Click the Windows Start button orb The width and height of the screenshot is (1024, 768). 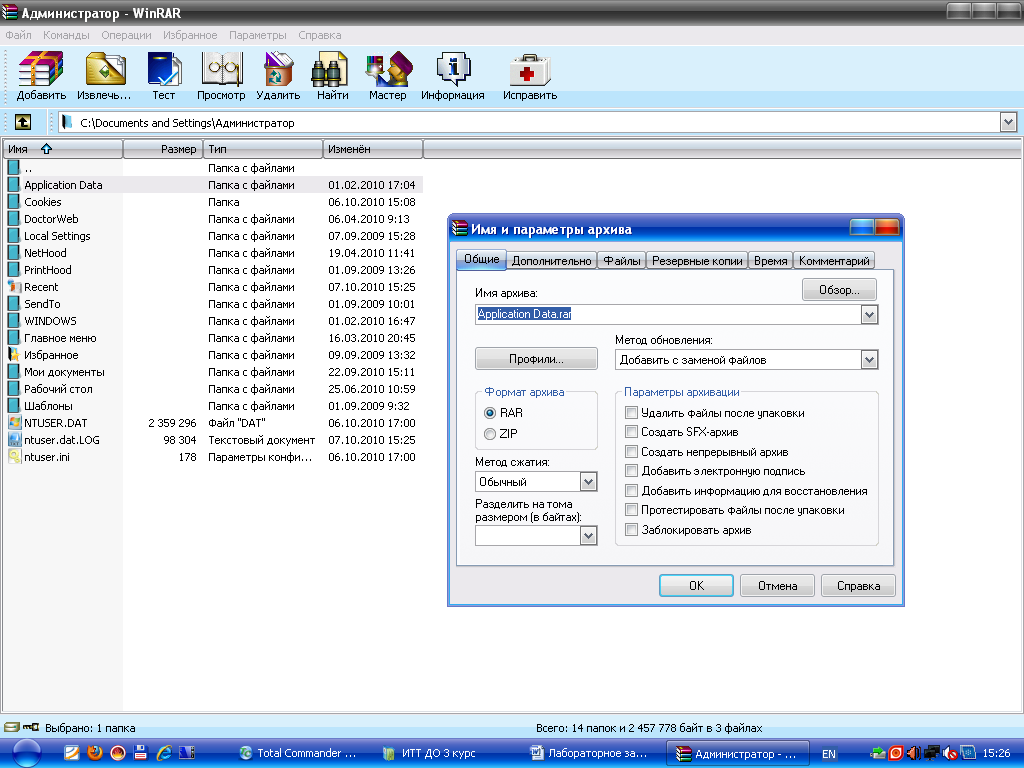[26, 753]
